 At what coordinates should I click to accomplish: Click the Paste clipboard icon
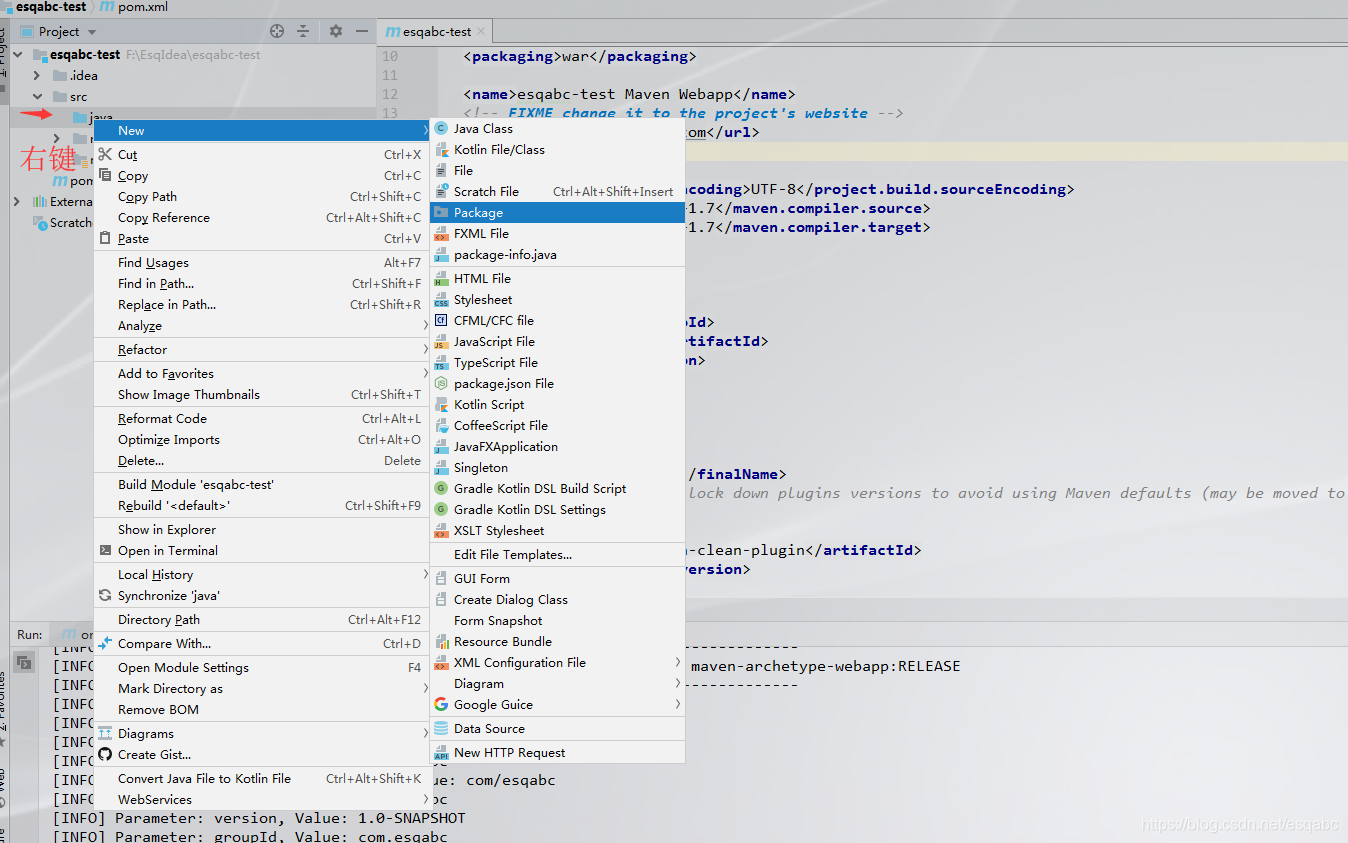105,239
